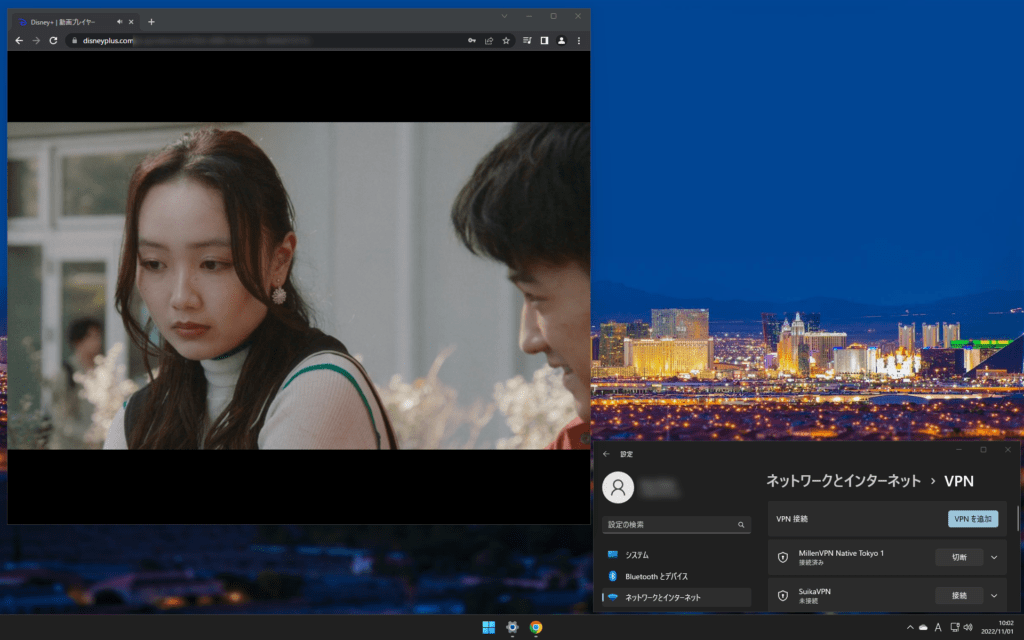
Task: Click the 未接続 status under SuikaVPN
Action: 808,601
